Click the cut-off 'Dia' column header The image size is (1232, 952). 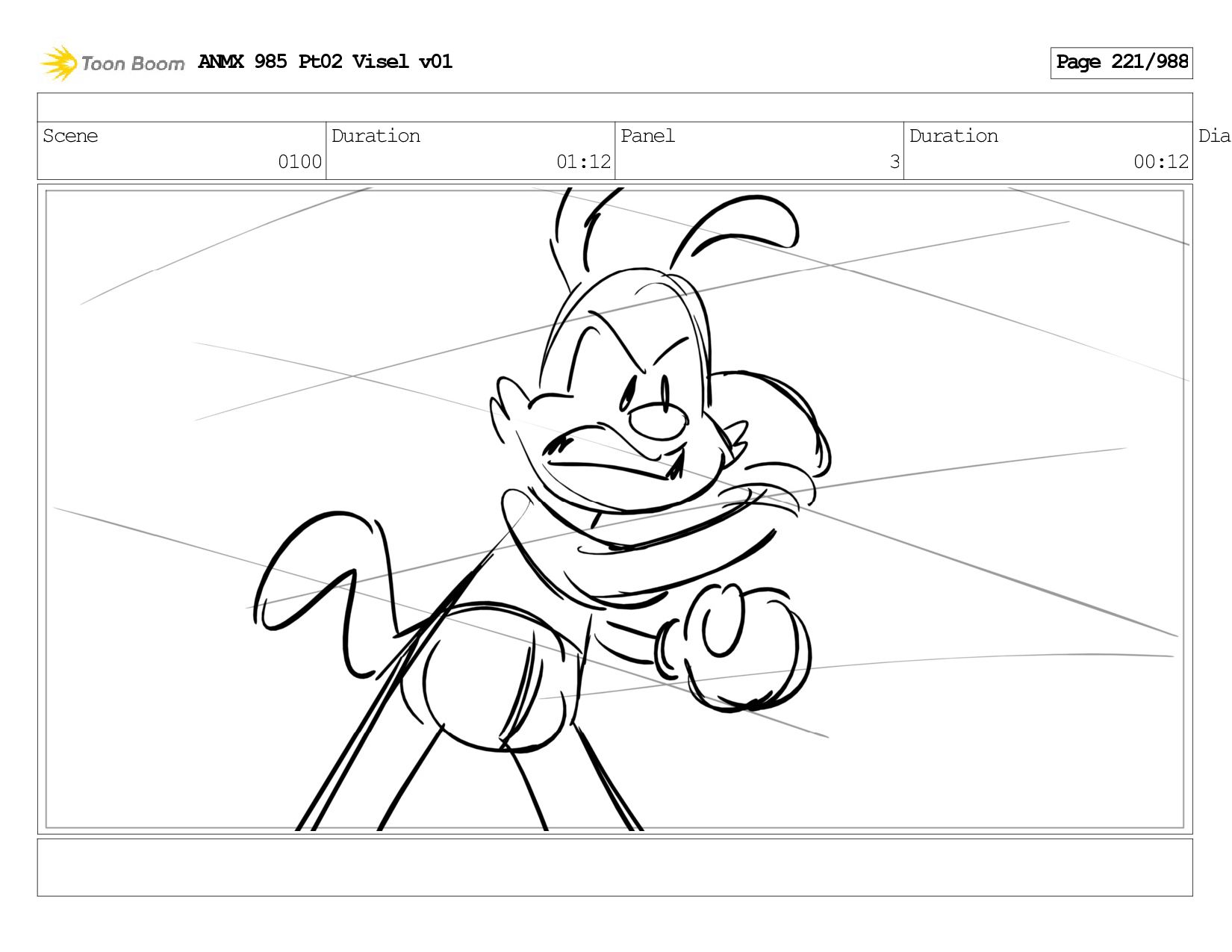1214,136
